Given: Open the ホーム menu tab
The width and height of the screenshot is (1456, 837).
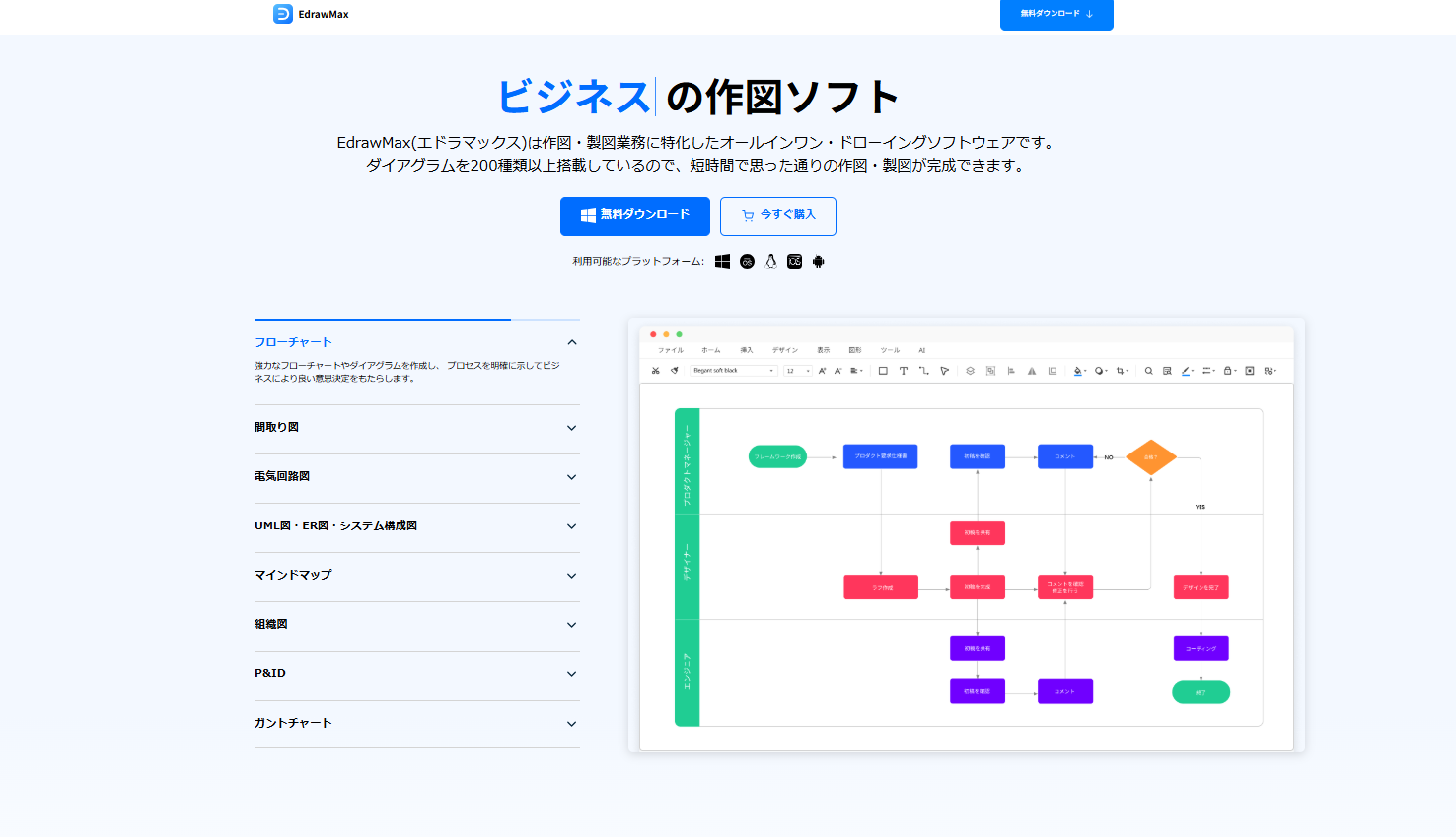Looking at the screenshot, I should pyautogui.click(x=711, y=350).
